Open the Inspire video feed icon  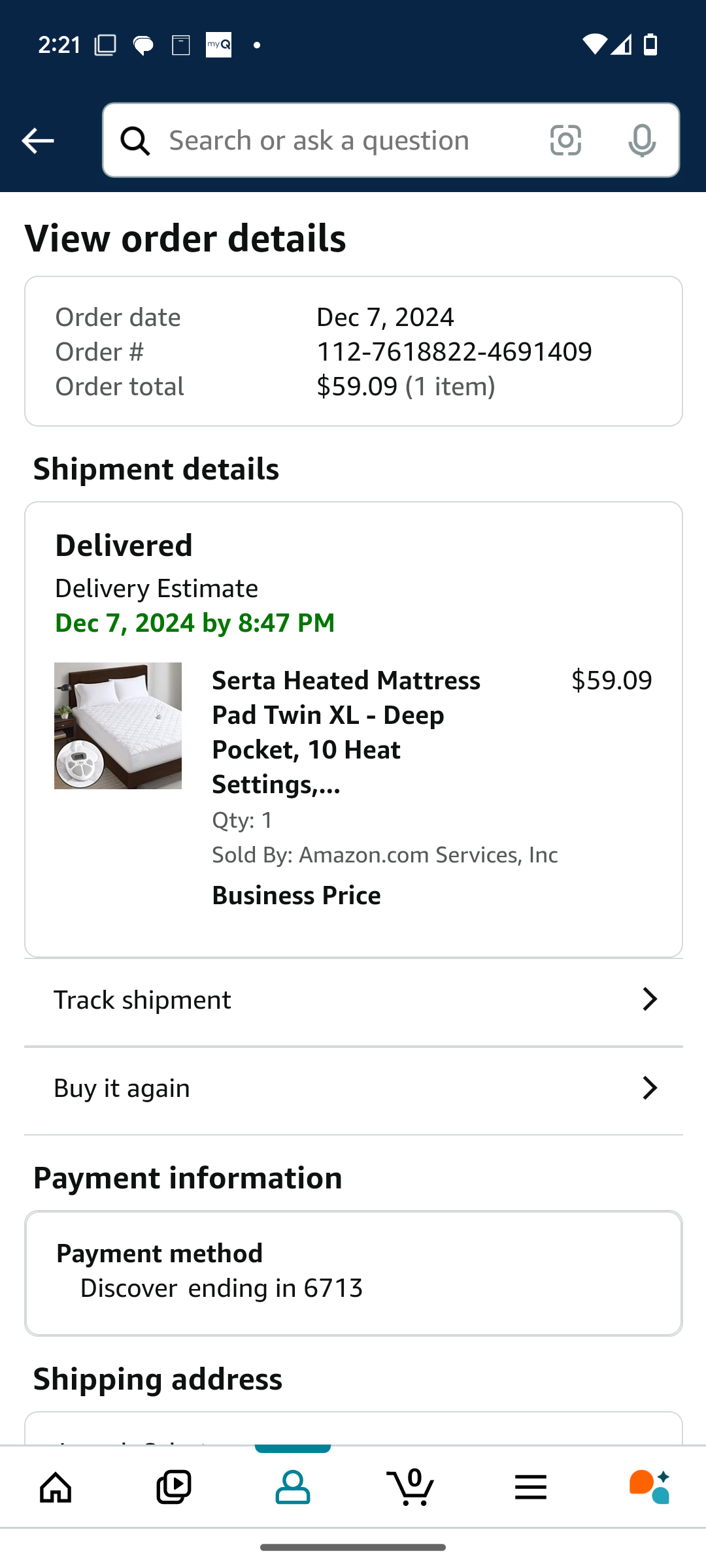point(174,1487)
